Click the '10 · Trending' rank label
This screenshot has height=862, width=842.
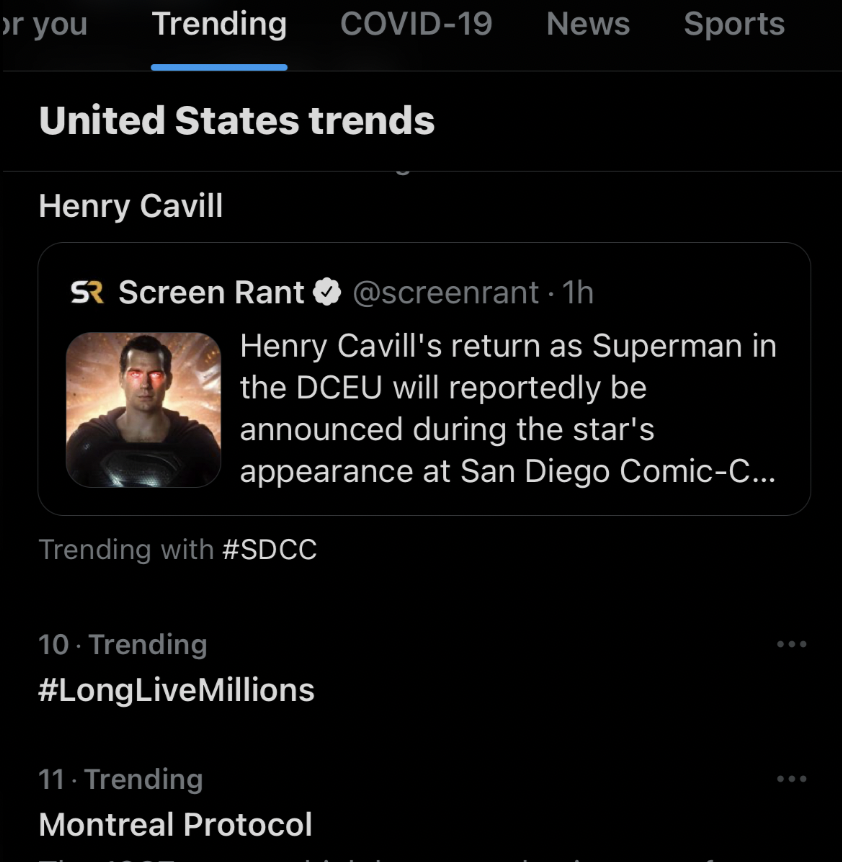(x=122, y=645)
